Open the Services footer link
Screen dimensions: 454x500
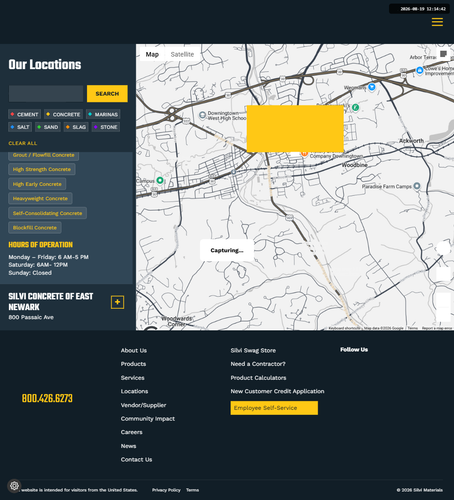132,378
